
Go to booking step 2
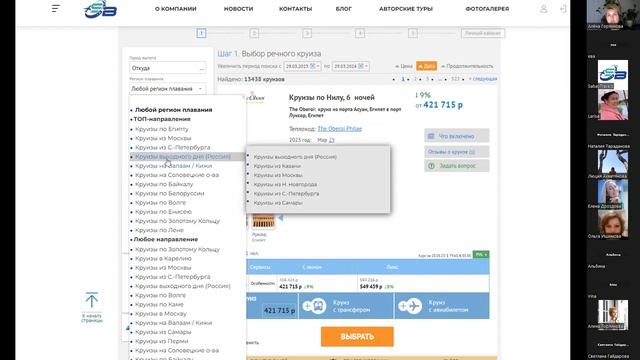pyautogui.click(x=254, y=33)
